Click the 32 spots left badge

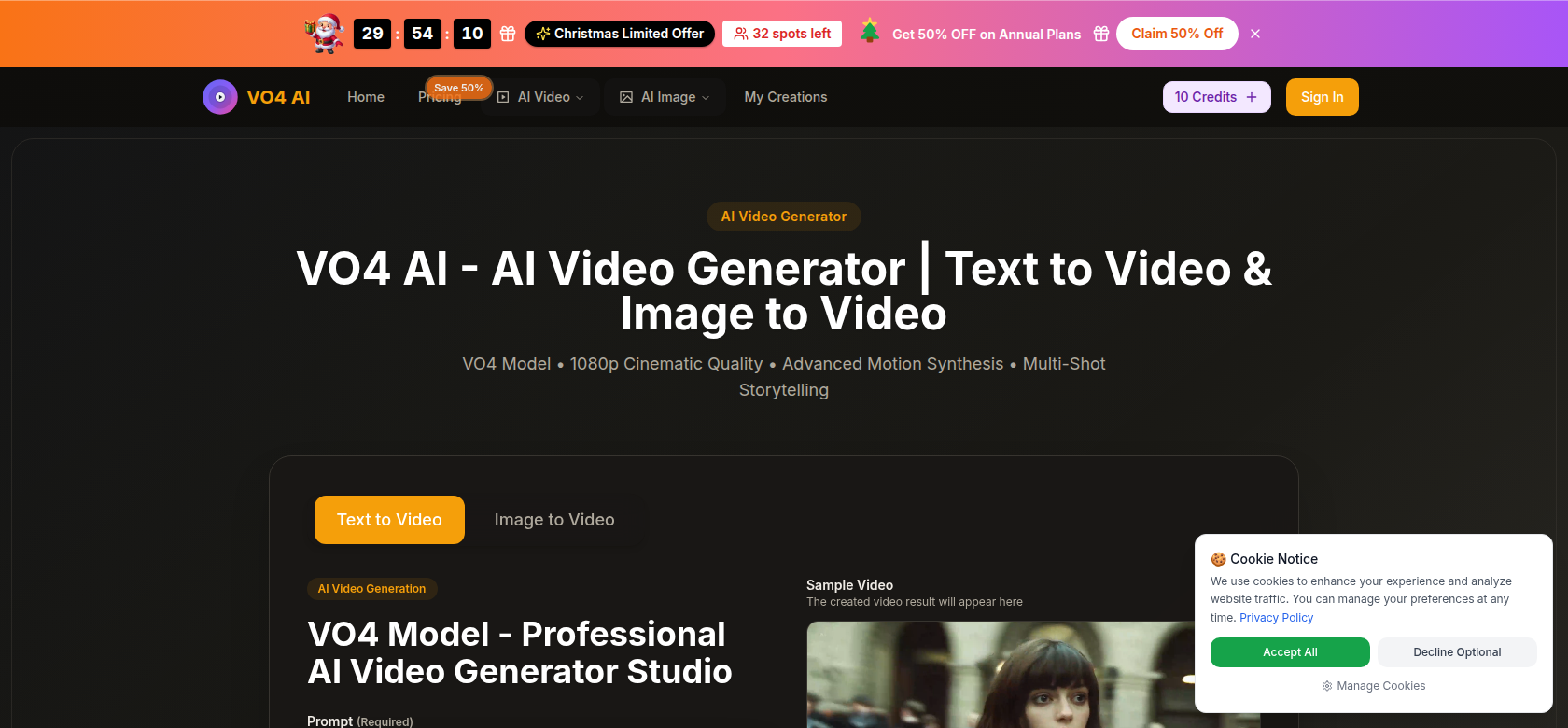(782, 34)
